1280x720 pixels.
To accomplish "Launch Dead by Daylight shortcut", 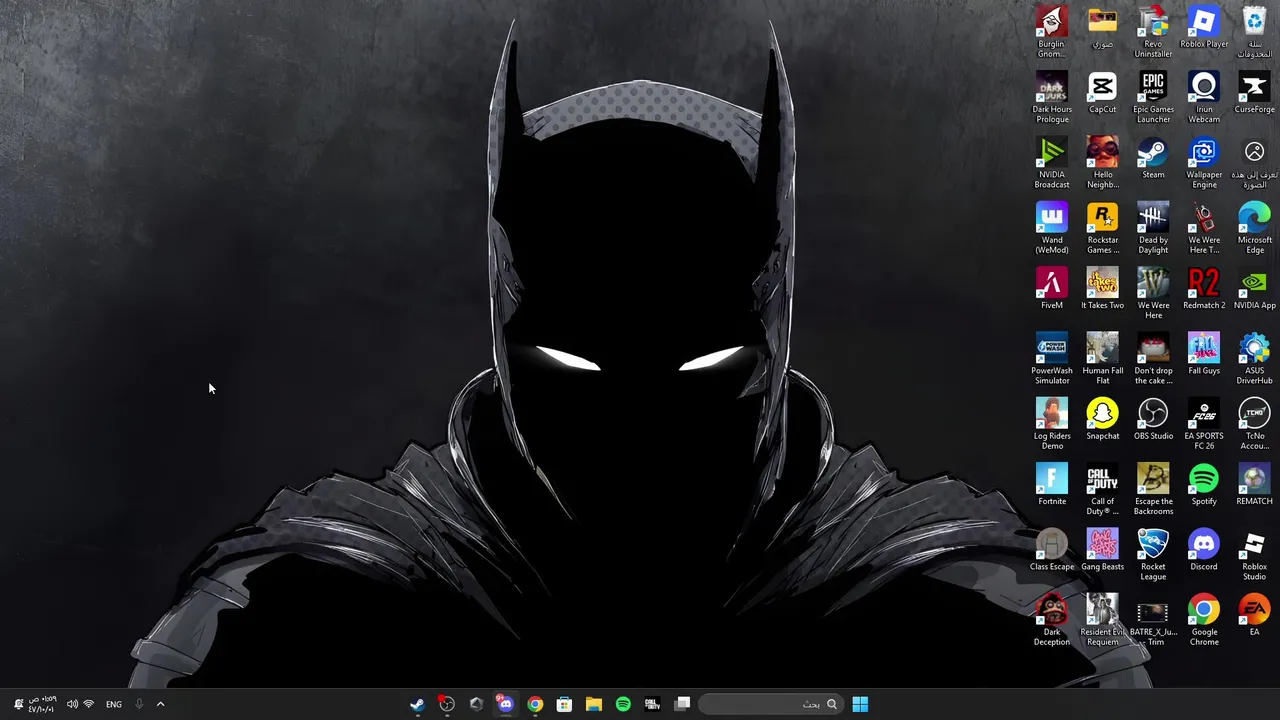I will pos(1153,228).
